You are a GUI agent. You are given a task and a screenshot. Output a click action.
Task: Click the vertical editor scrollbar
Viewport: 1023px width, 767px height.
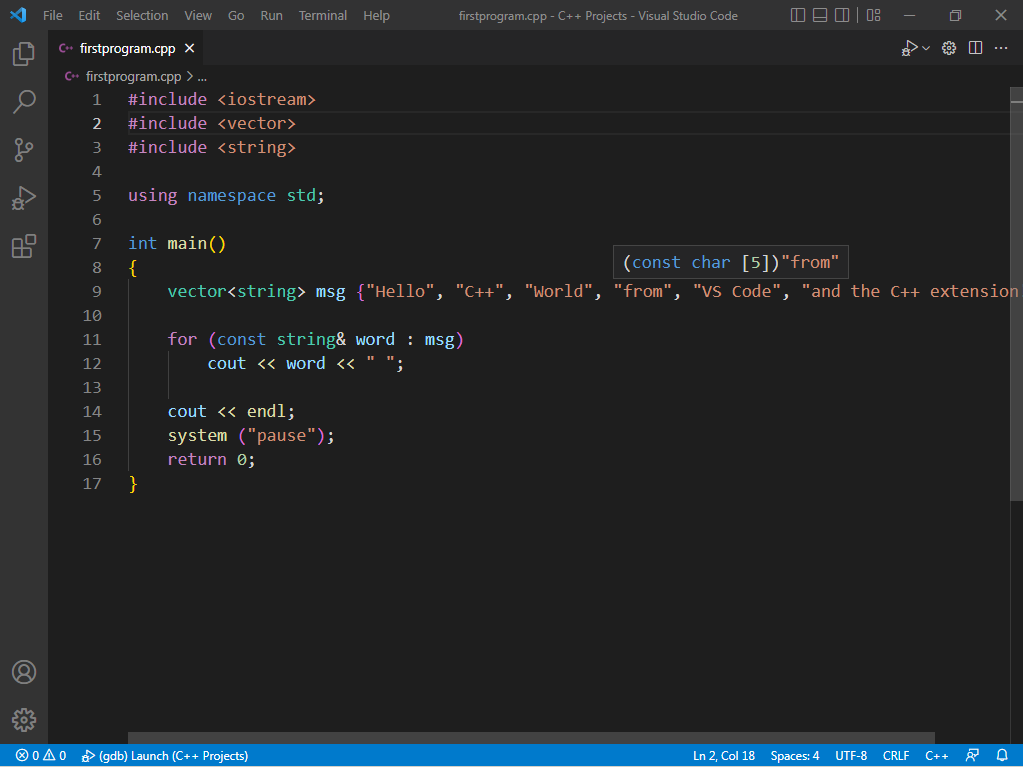tap(1016, 294)
